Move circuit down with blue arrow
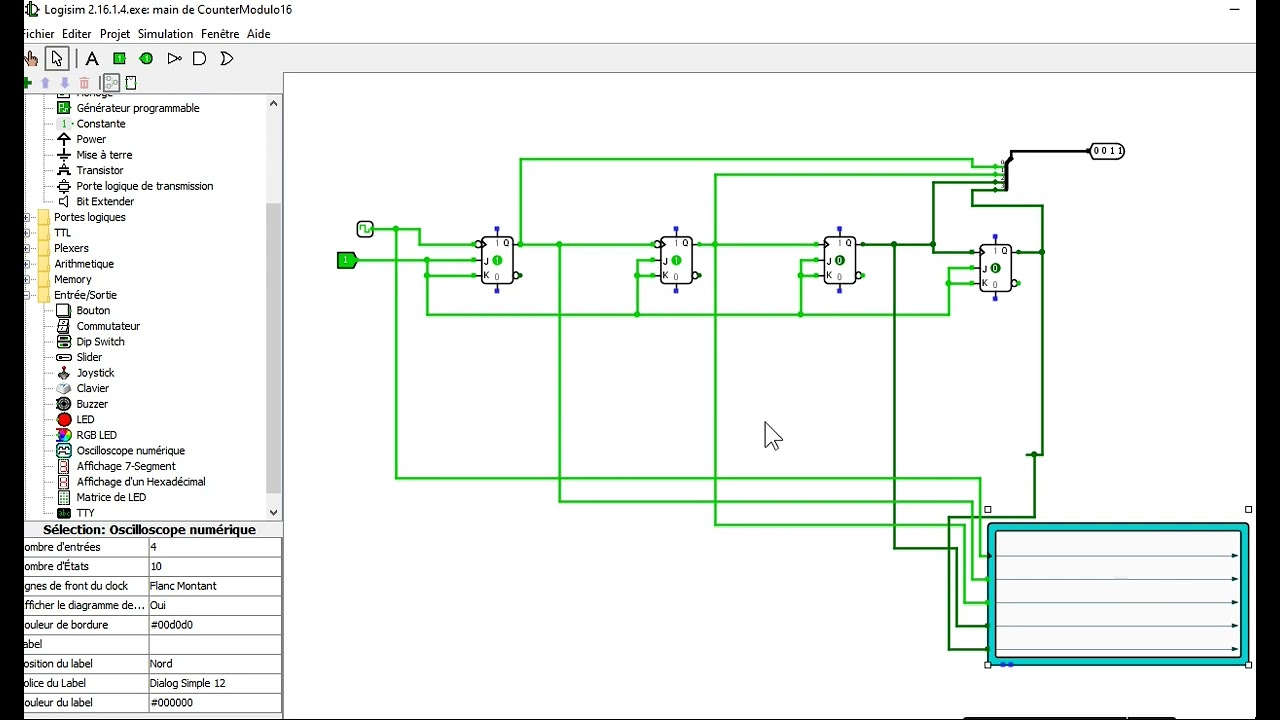 coord(65,83)
